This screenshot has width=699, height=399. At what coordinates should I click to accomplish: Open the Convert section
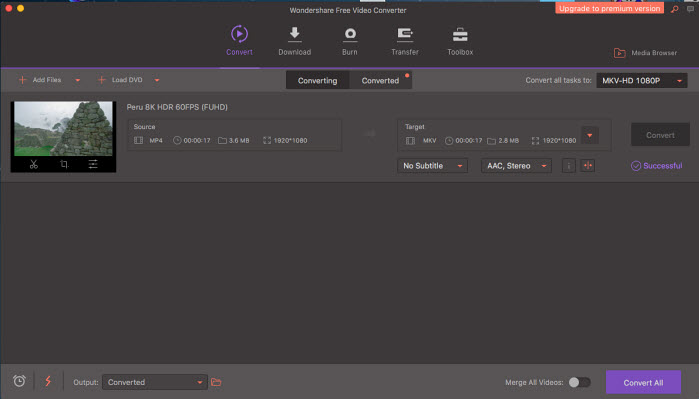tap(239, 41)
